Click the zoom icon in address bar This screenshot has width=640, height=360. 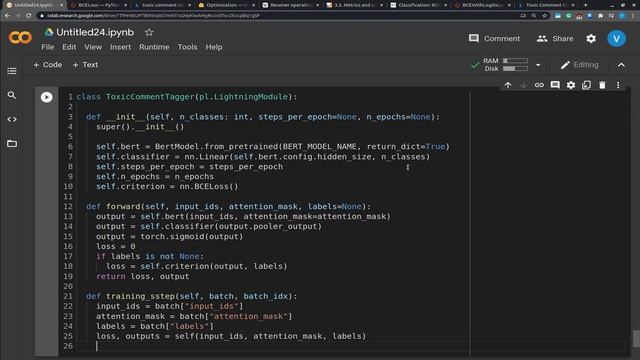534,16
